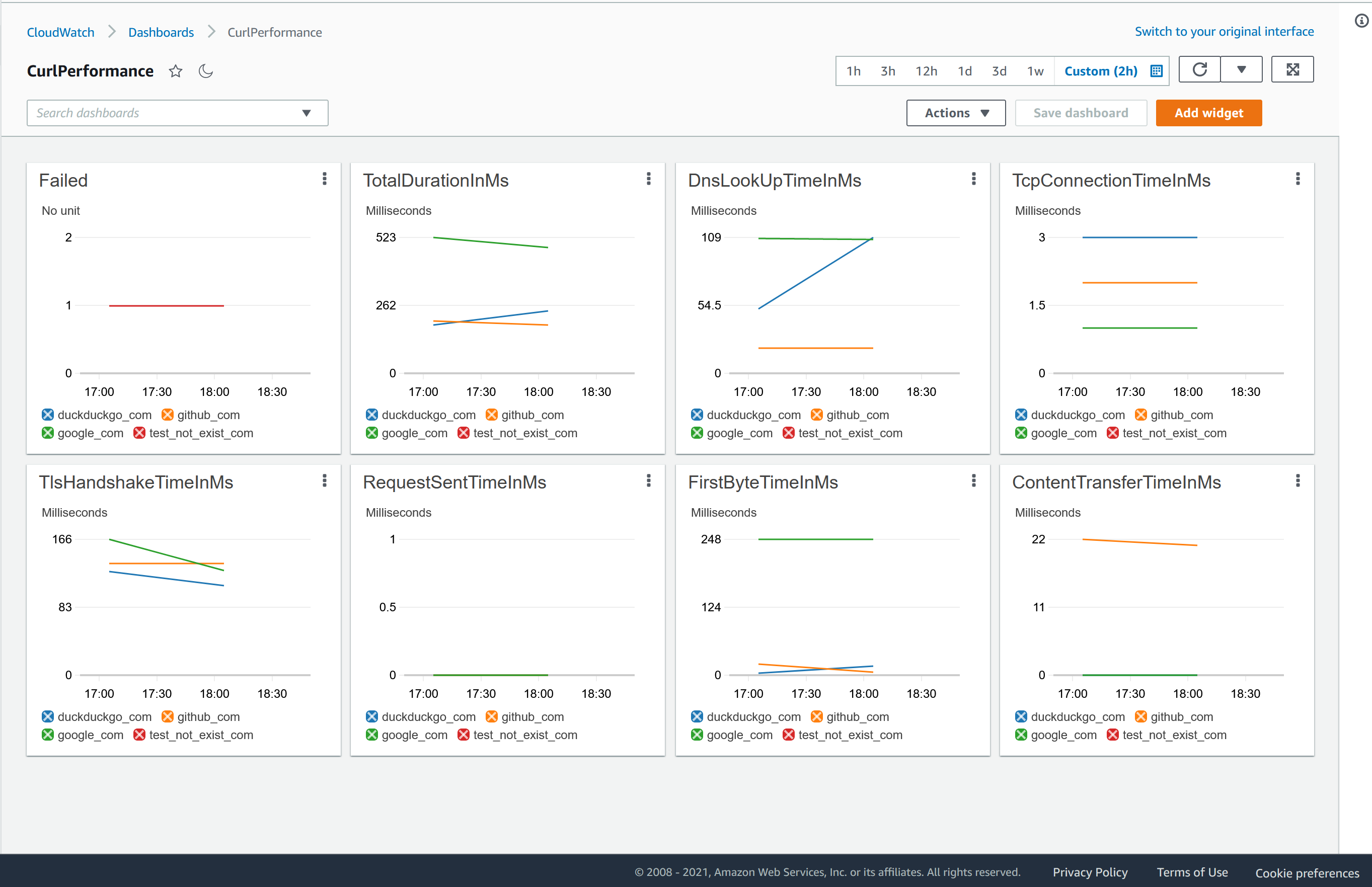Hide google_com series in TotalDurationInMs chart

tap(372, 433)
